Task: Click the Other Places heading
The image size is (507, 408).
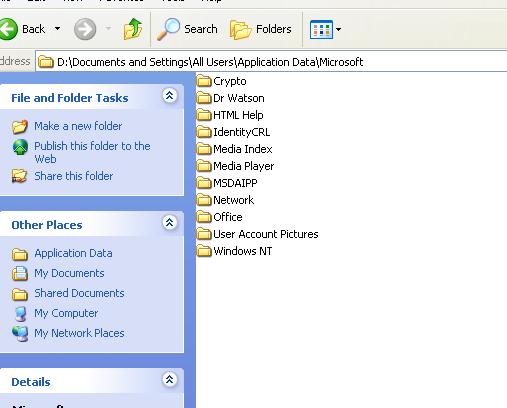Action: click(47, 225)
